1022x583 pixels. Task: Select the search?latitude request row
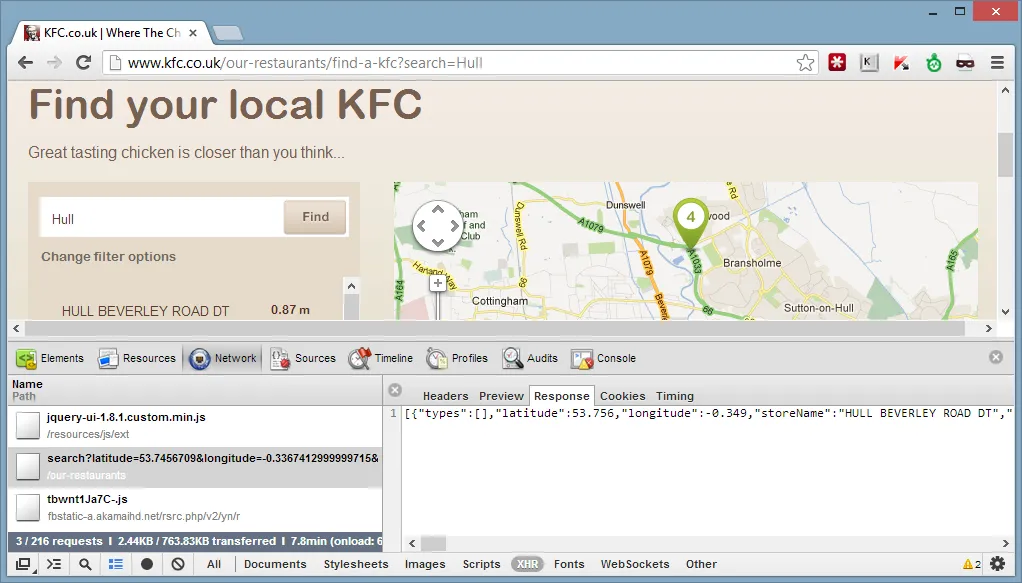(x=195, y=466)
